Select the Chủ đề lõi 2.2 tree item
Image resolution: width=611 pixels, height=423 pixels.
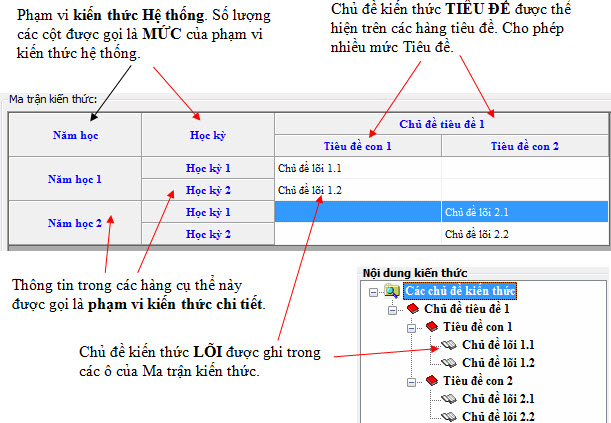click(498, 416)
